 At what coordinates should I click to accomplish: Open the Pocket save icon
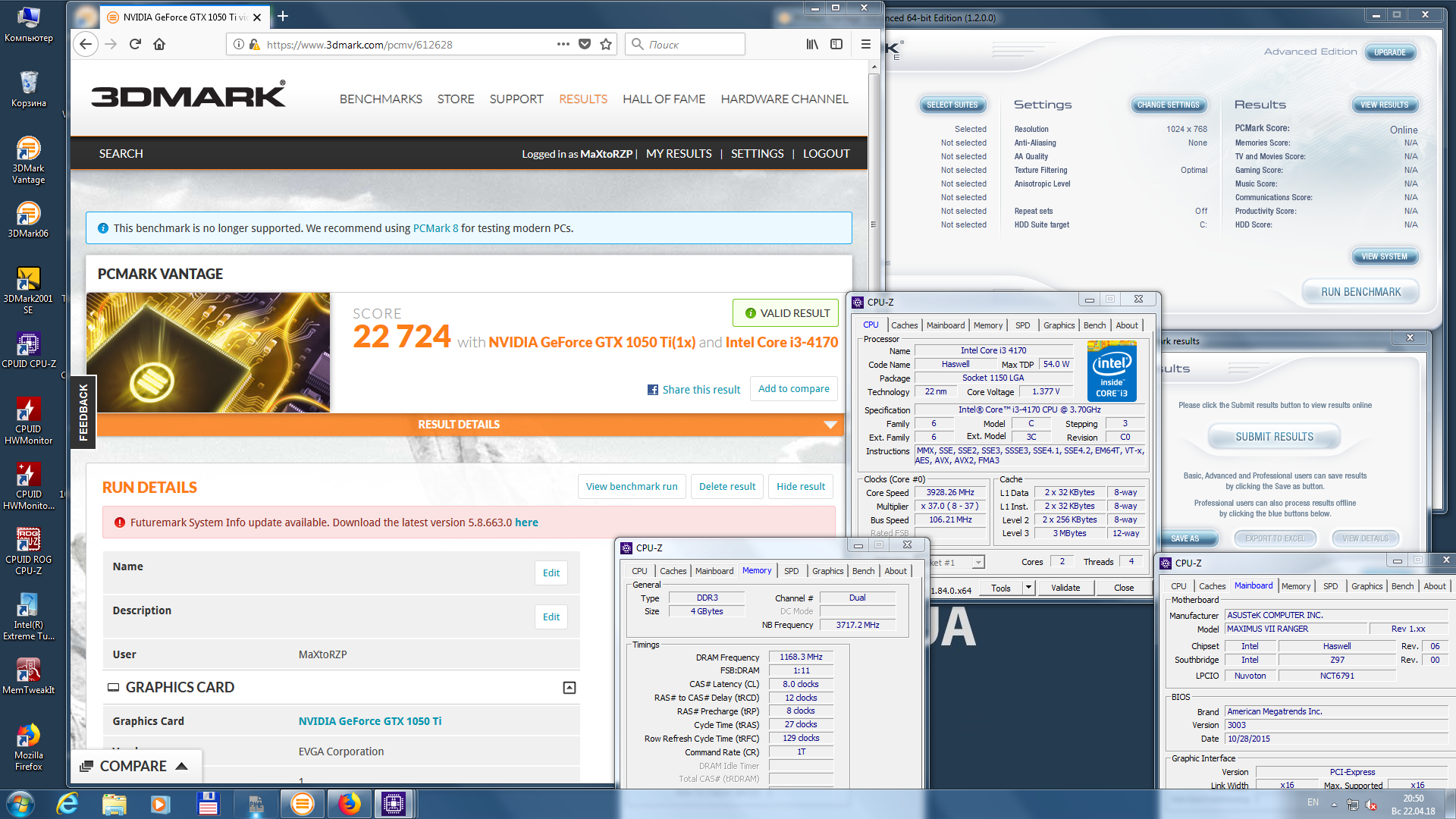click(585, 44)
